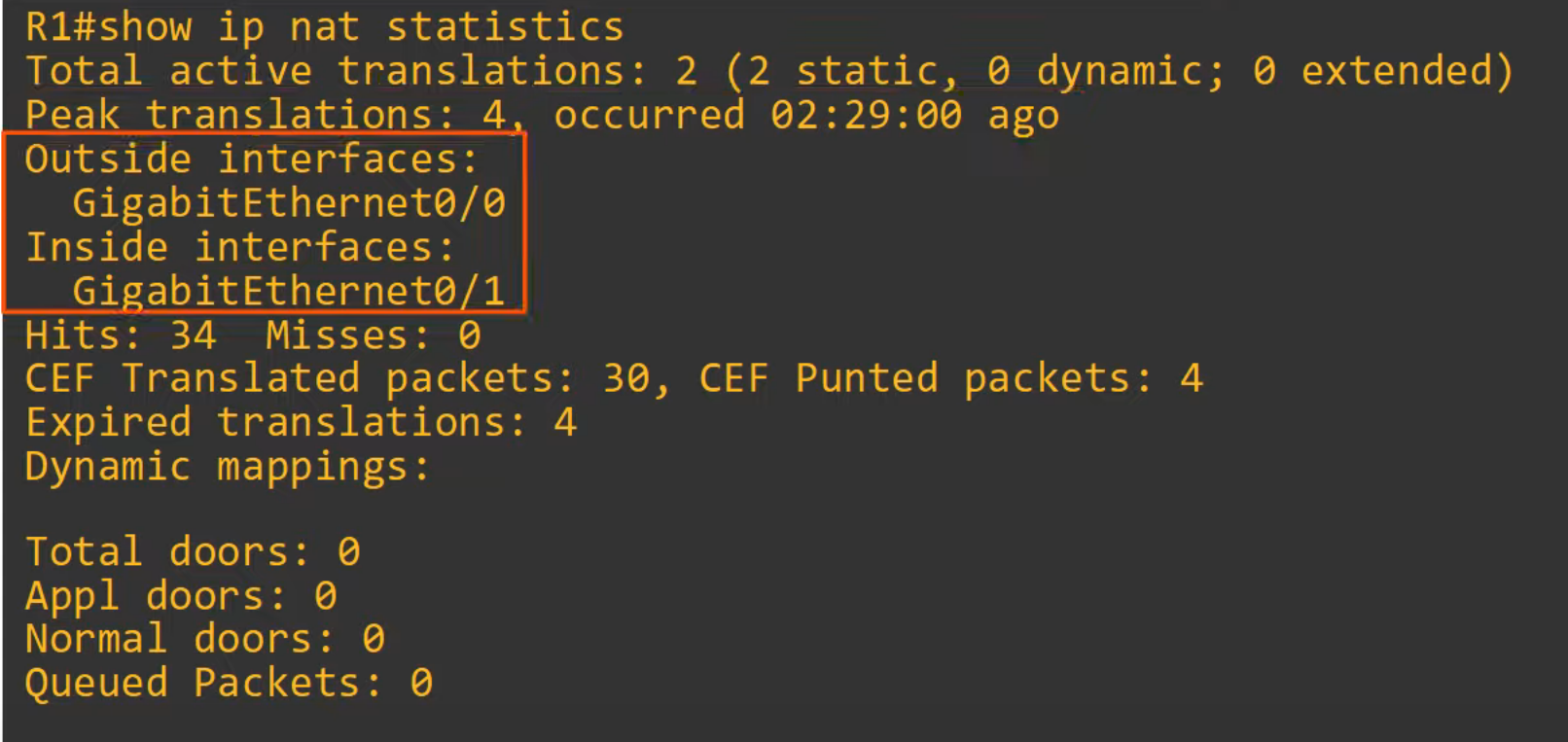The image size is (1568, 742).
Task: Click the Total doors line
Action: point(193,552)
